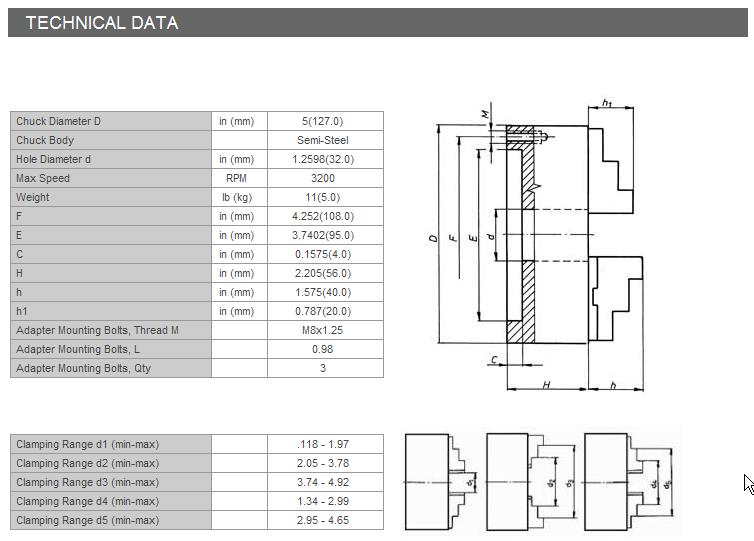This screenshot has width=754, height=541.
Task: Click the F dimension value 4.252(108.0)
Action: point(323,216)
